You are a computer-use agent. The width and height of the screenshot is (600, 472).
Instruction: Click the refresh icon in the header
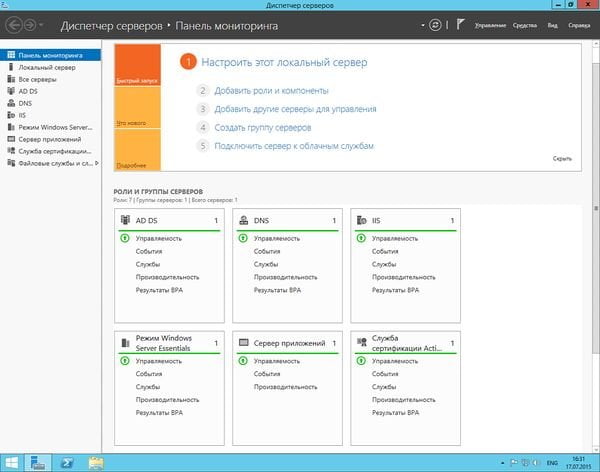(435, 25)
